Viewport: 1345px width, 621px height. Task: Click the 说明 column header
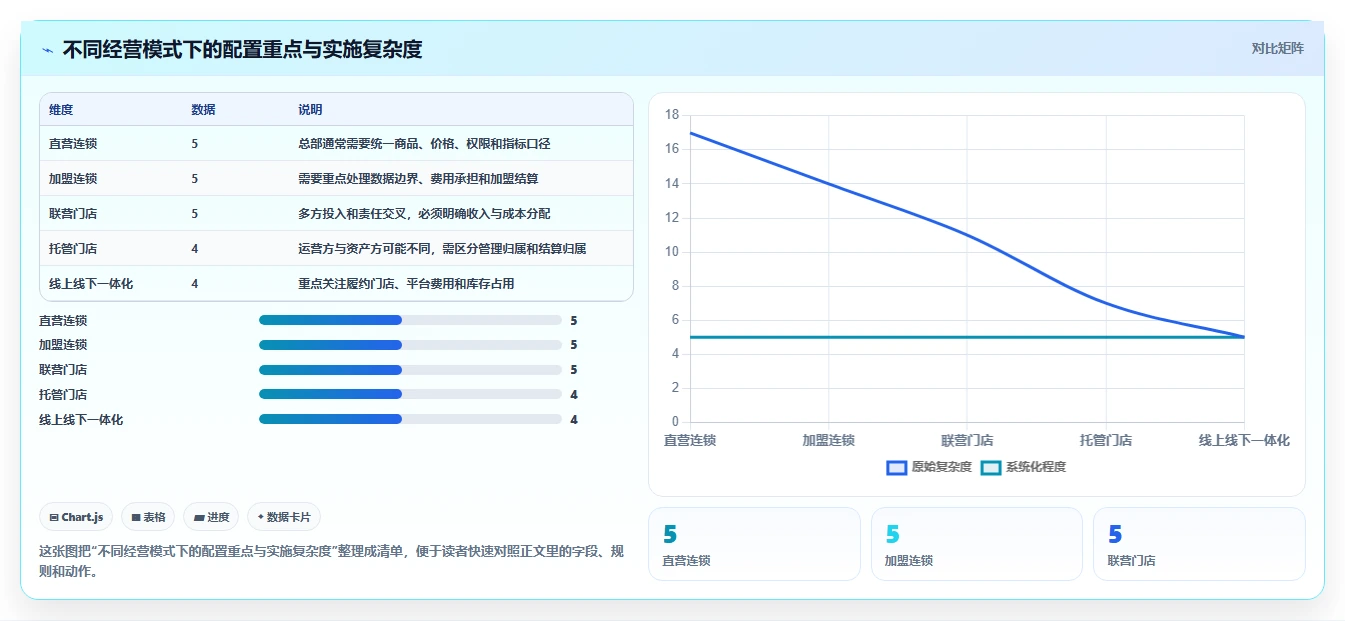310,110
